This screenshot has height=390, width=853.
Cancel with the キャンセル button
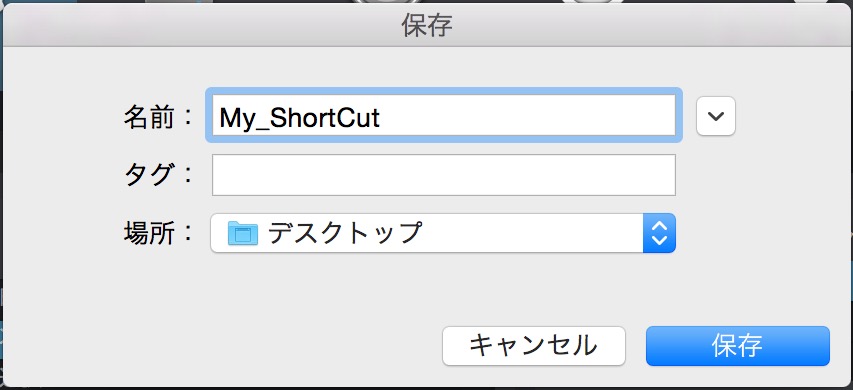[x=534, y=346]
